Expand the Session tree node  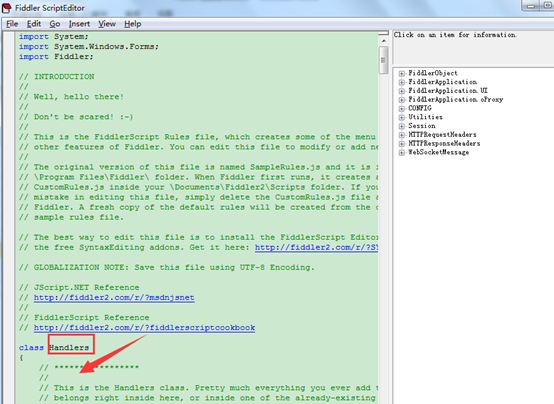pos(402,126)
